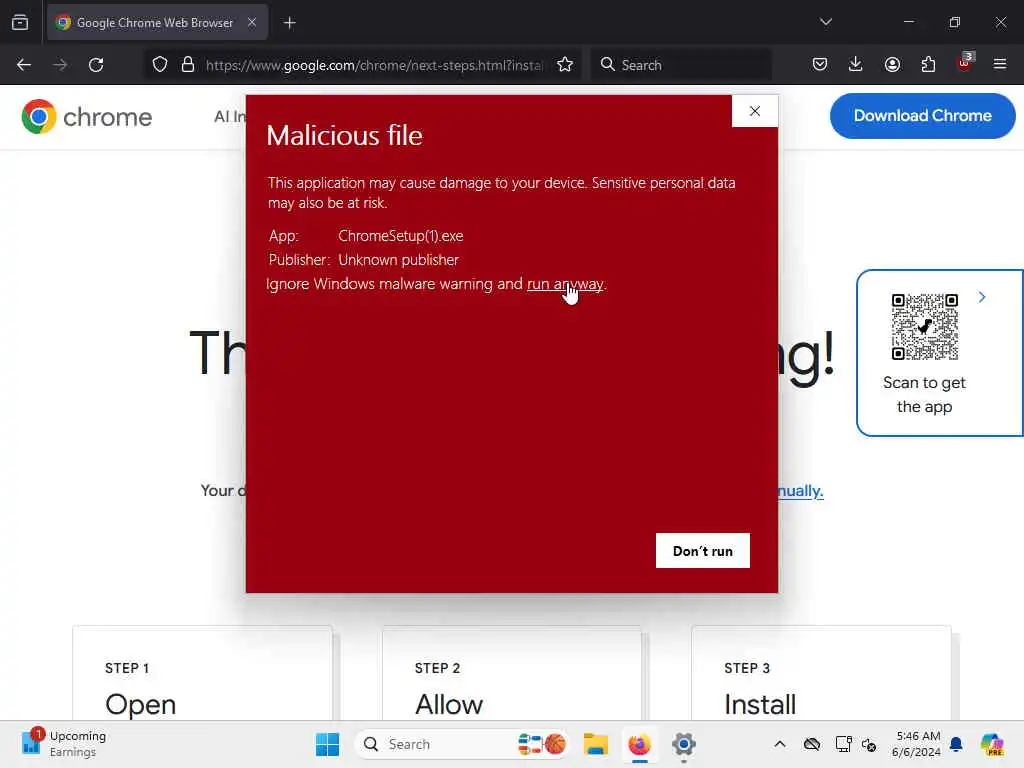Click the Chrome logo on page
The width and height of the screenshot is (1024, 768).
[x=87, y=117]
